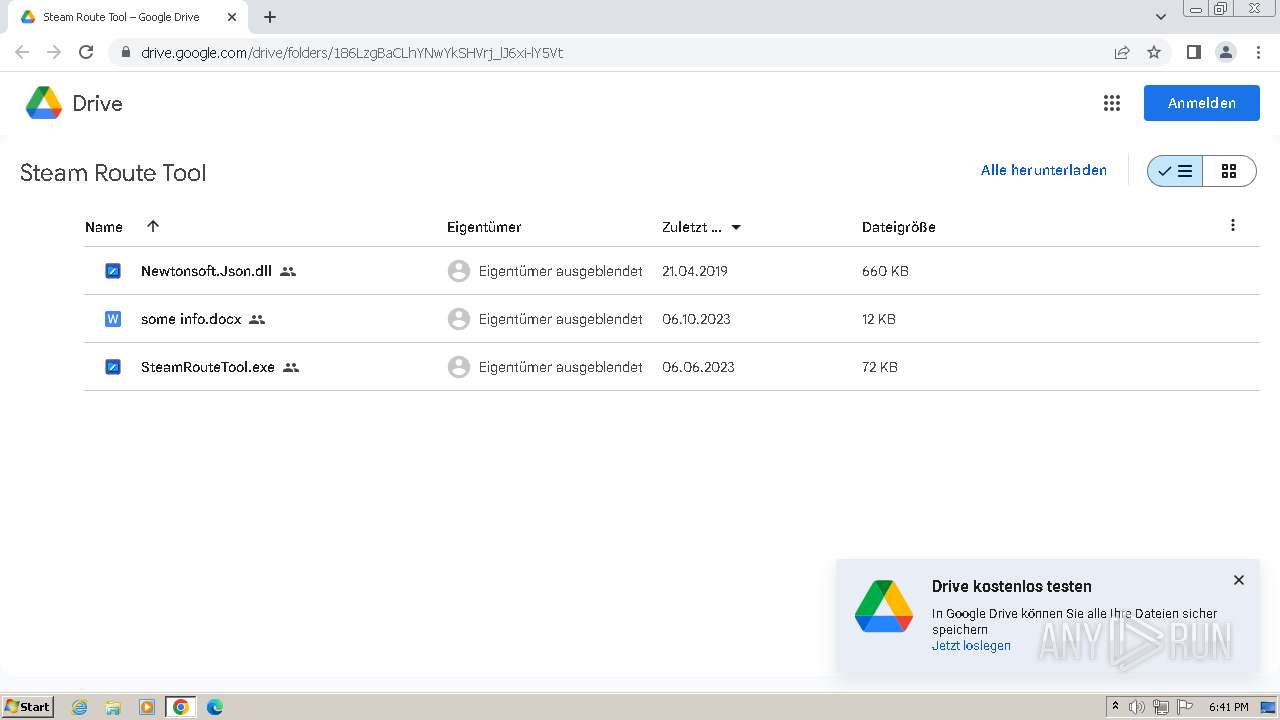1280x720 pixels.
Task: Open the Google apps grid icon
Action: (x=1111, y=103)
